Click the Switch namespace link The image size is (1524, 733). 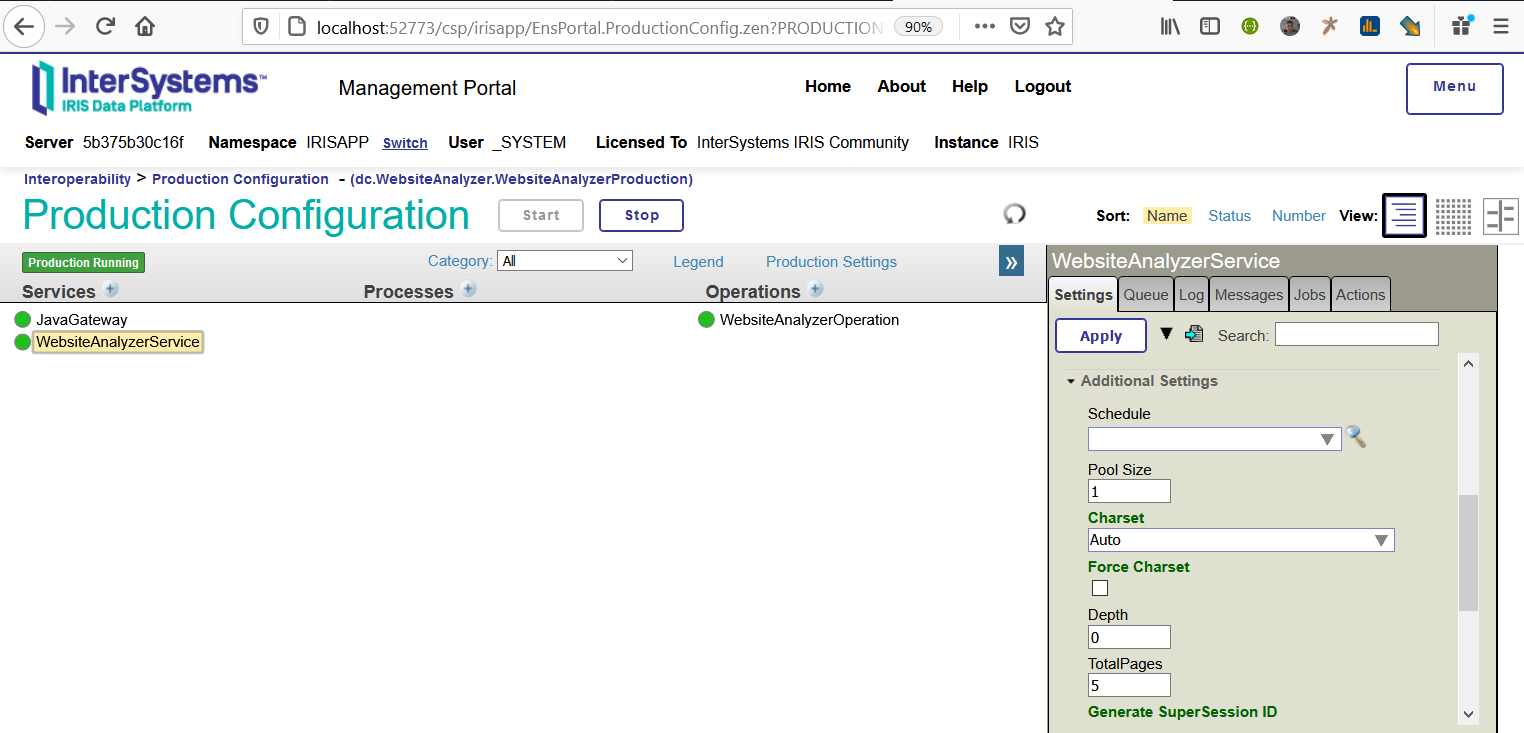[x=405, y=143]
